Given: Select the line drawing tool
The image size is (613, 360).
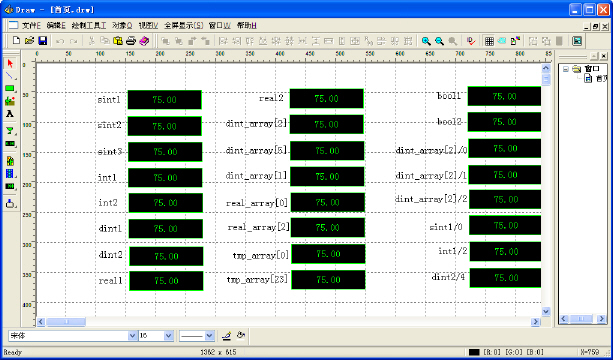Looking at the screenshot, I should coord(10,76).
